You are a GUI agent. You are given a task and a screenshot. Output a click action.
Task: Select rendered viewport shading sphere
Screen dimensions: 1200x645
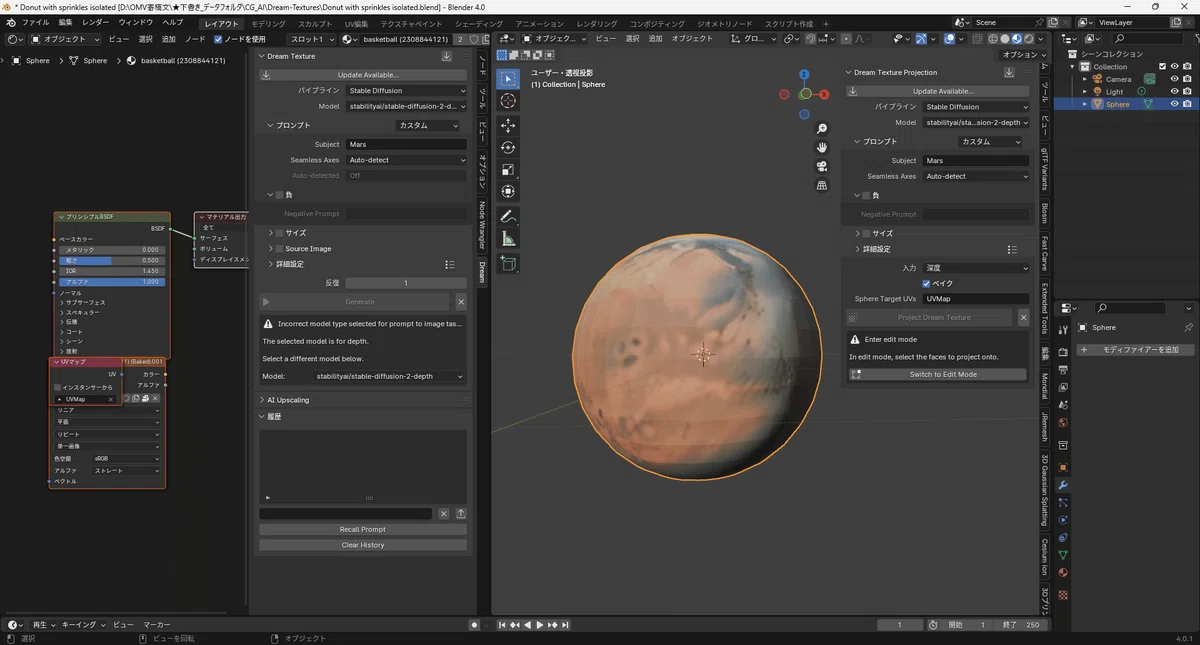click(x=1027, y=39)
